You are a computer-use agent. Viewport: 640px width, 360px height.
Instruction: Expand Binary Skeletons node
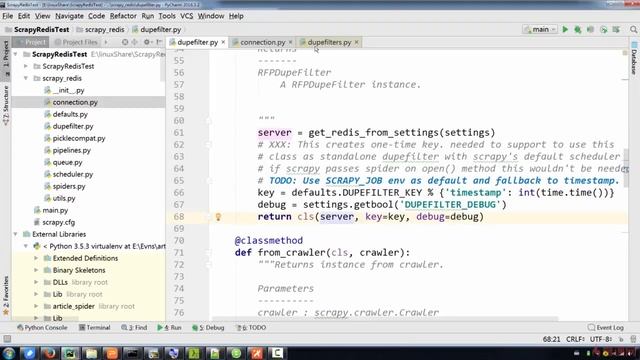click(x=36, y=270)
